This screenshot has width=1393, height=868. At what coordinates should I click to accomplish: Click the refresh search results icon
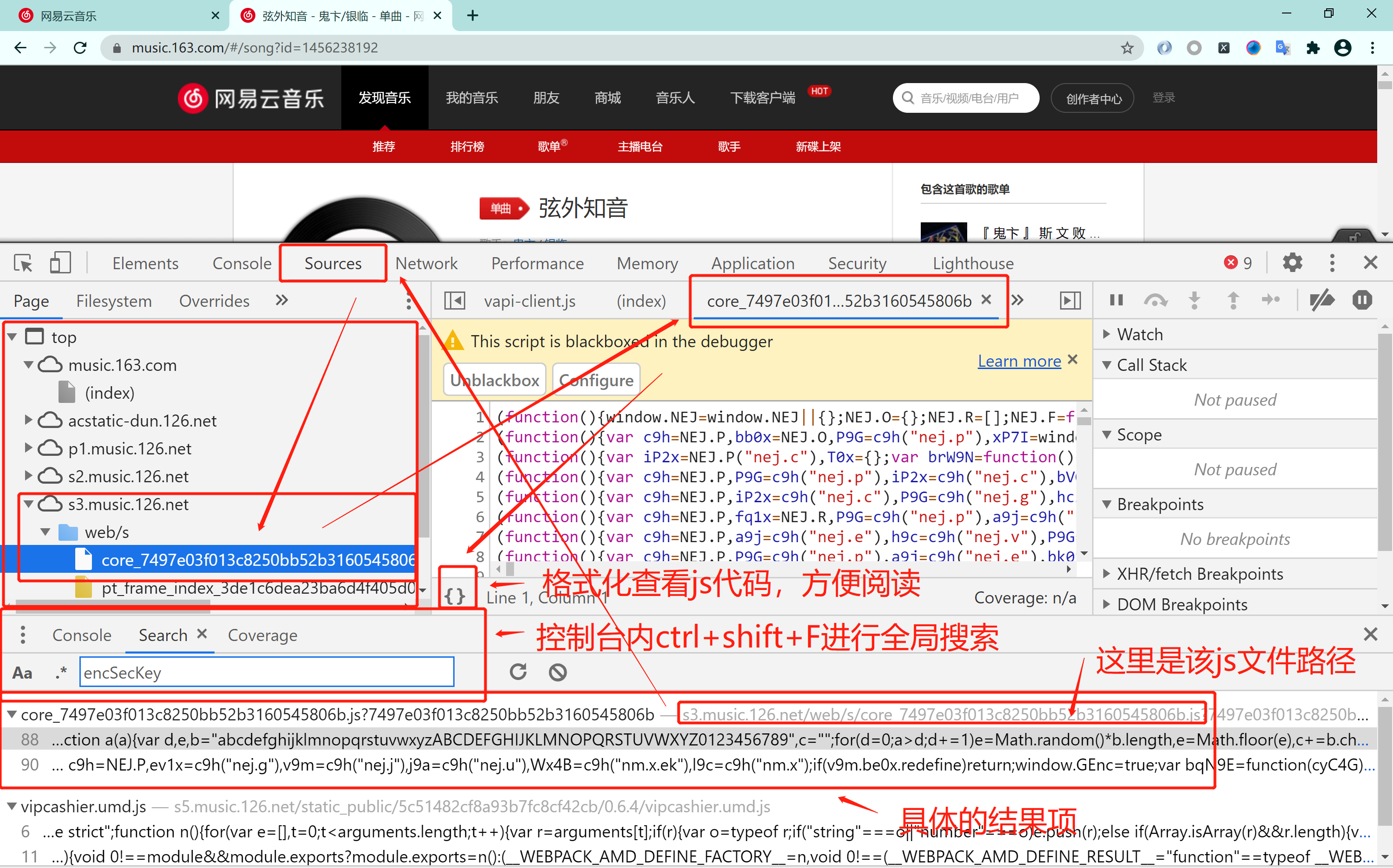pos(518,672)
